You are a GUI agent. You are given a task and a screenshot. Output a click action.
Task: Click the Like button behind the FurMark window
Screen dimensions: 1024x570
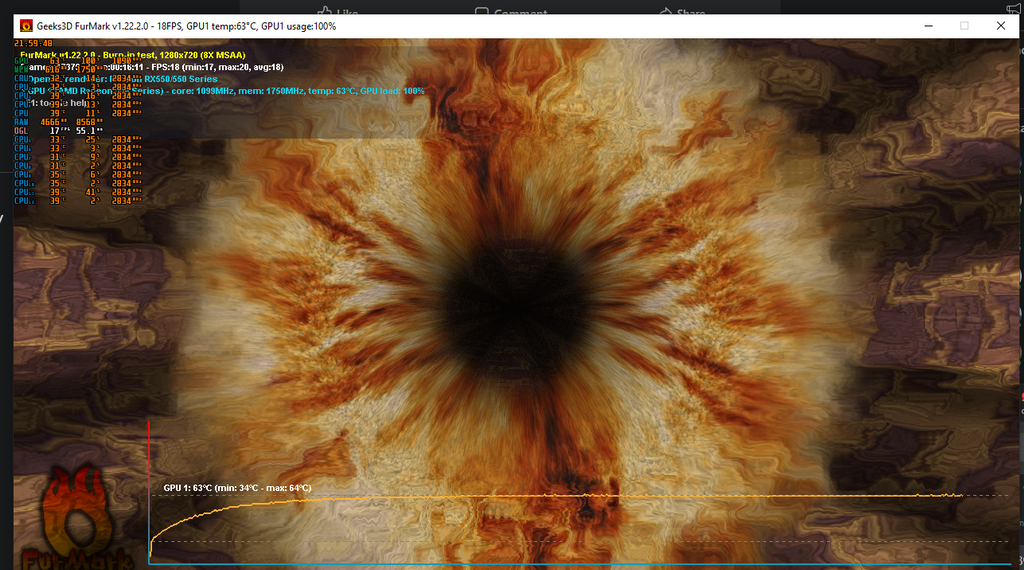338,9
